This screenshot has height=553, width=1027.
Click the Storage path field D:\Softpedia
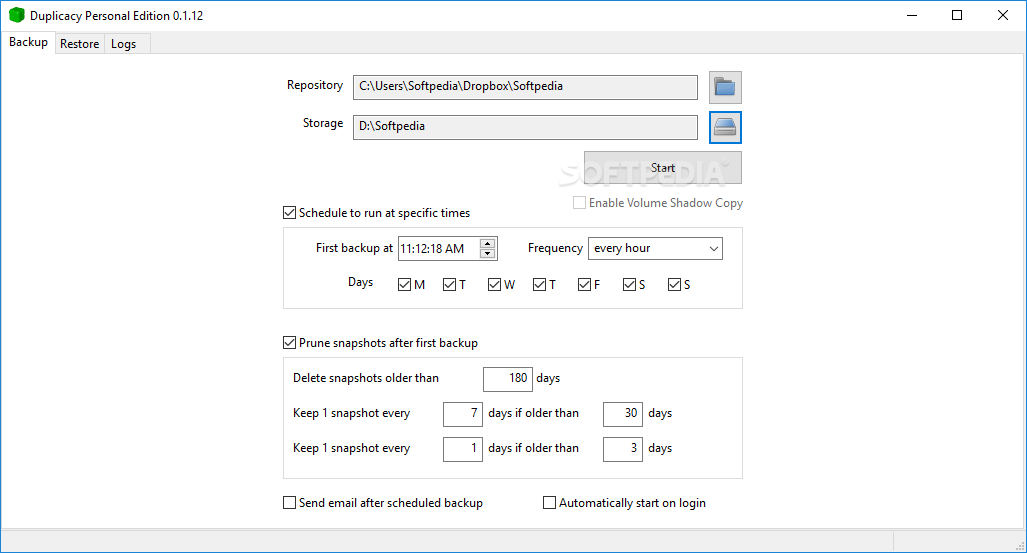(525, 127)
